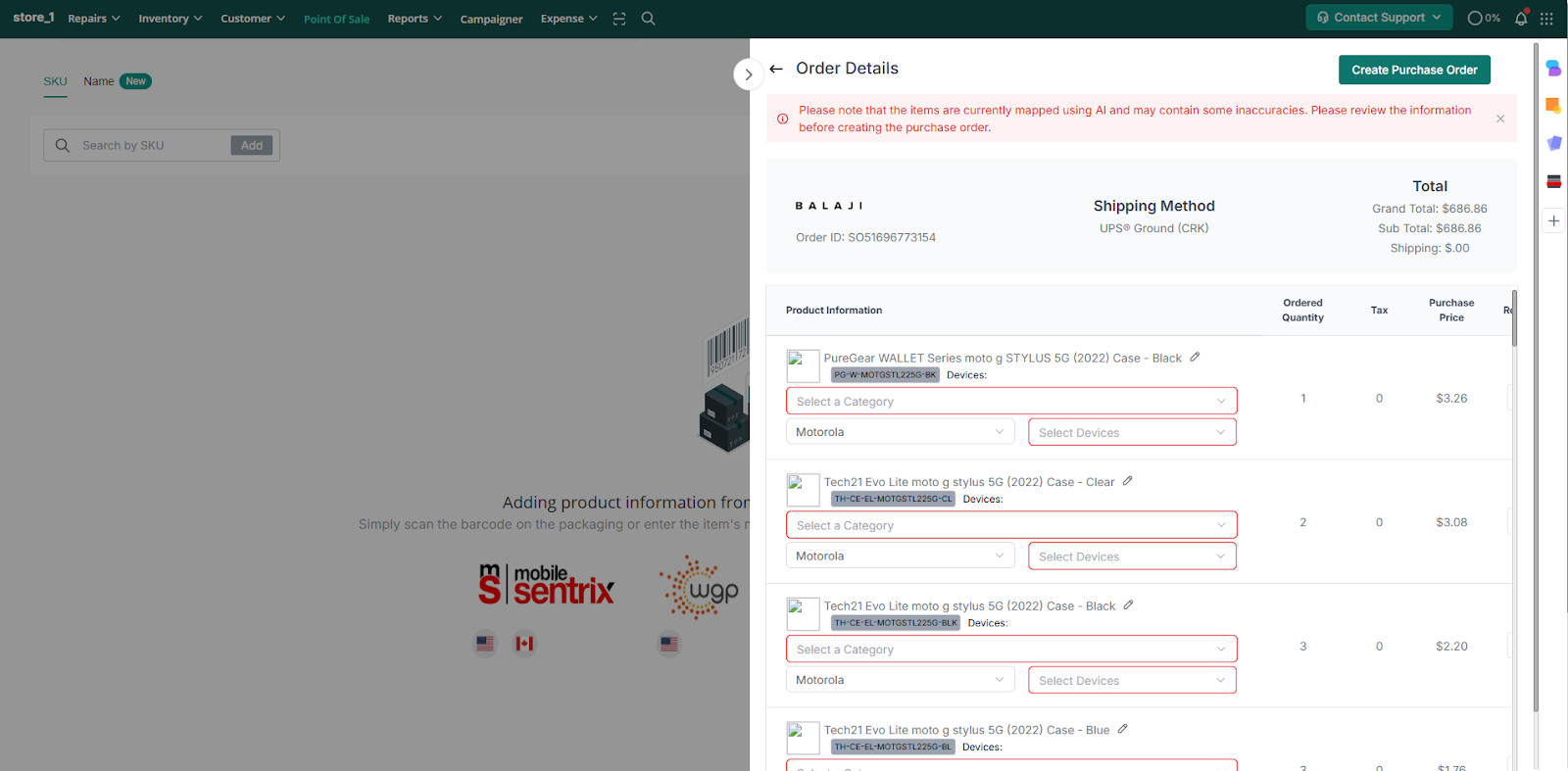Click the Add button next to SKU search
This screenshot has height=771, width=1568.
[x=252, y=145]
